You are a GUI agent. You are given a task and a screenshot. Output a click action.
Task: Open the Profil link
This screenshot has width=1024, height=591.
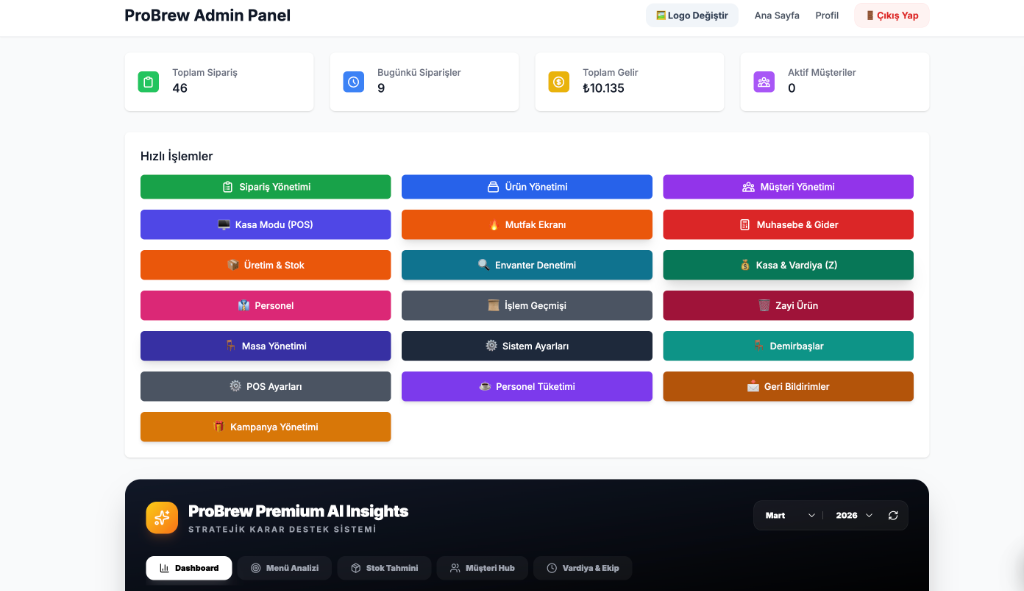pos(827,16)
